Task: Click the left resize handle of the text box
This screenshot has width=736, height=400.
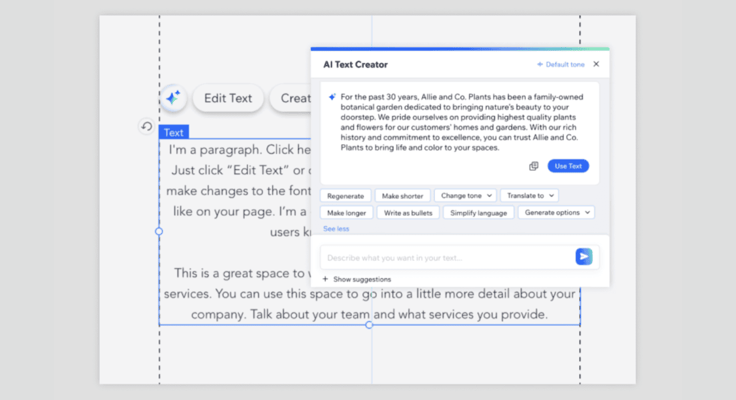Action: click(x=159, y=231)
